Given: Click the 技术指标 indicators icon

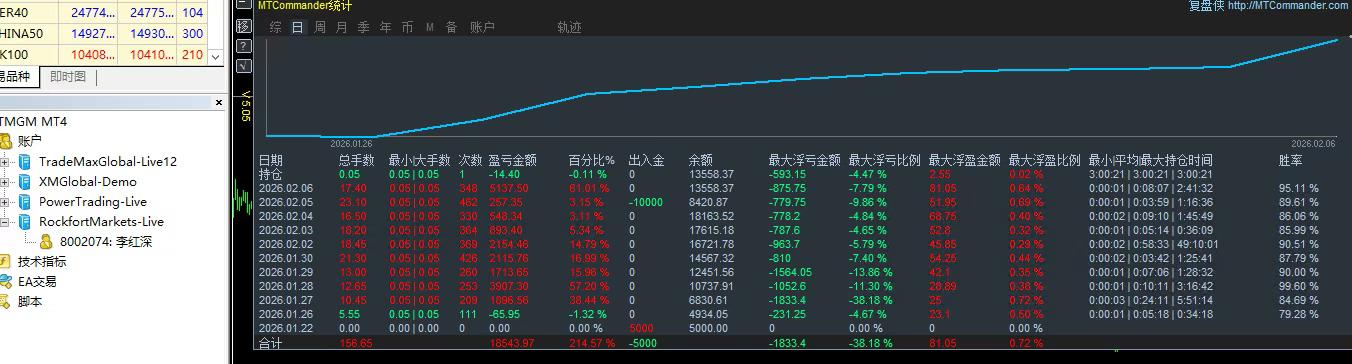Looking at the screenshot, I should (6, 261).
